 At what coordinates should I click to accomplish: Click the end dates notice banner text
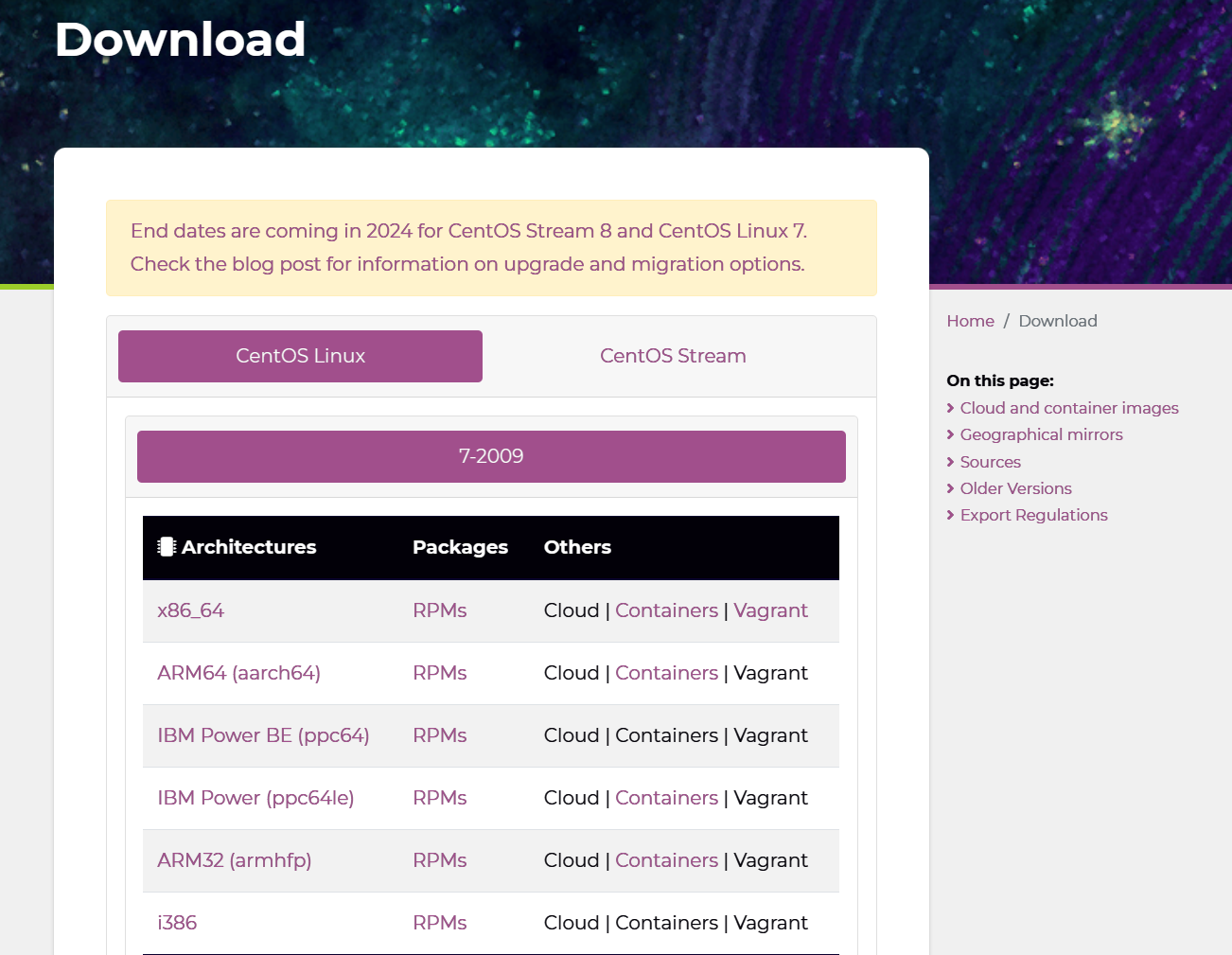469,248
